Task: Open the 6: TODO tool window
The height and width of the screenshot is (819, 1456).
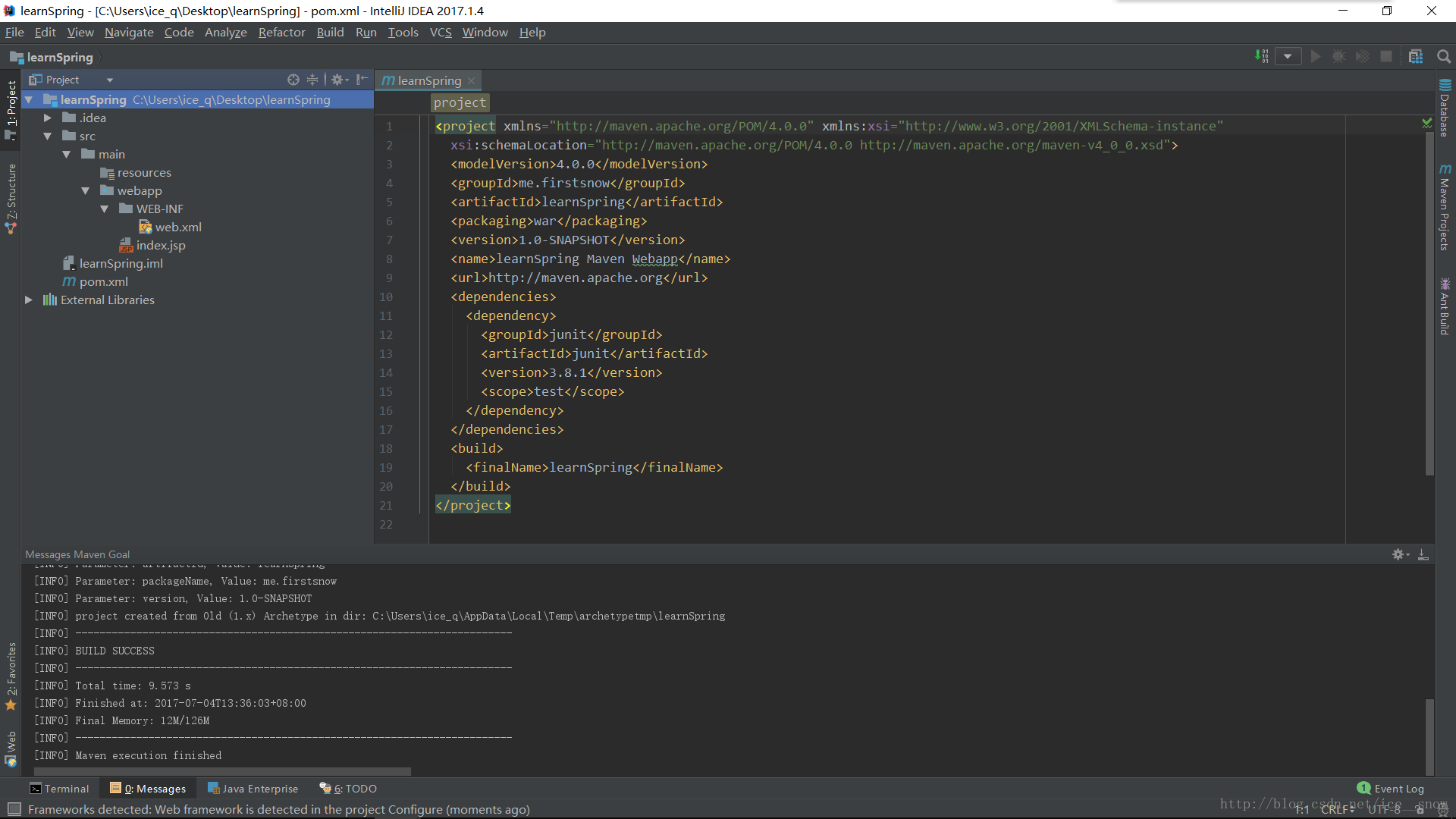Action: (x=348, y=789)
